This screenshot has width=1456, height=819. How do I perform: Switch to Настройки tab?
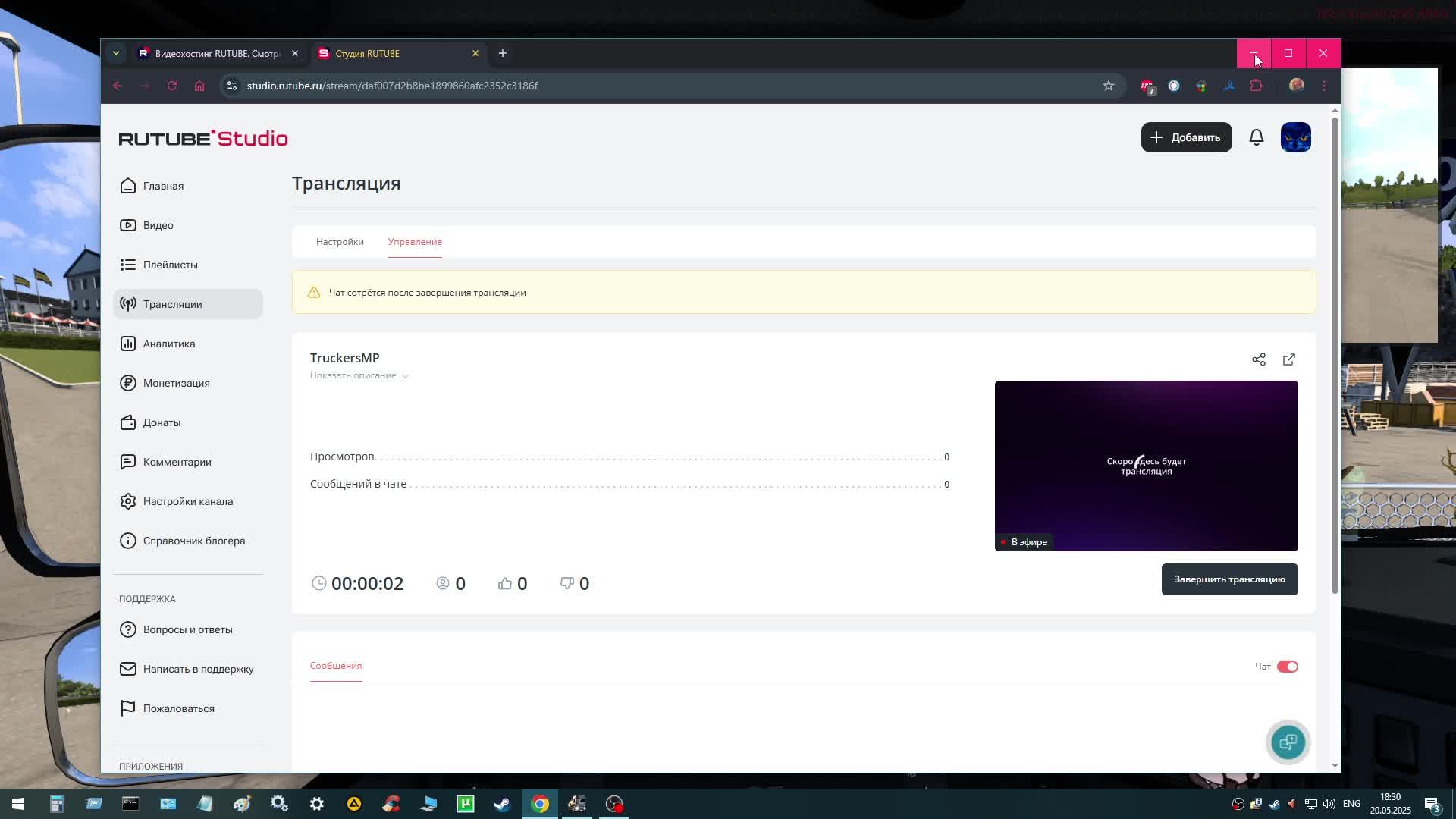tap(340, 242)
